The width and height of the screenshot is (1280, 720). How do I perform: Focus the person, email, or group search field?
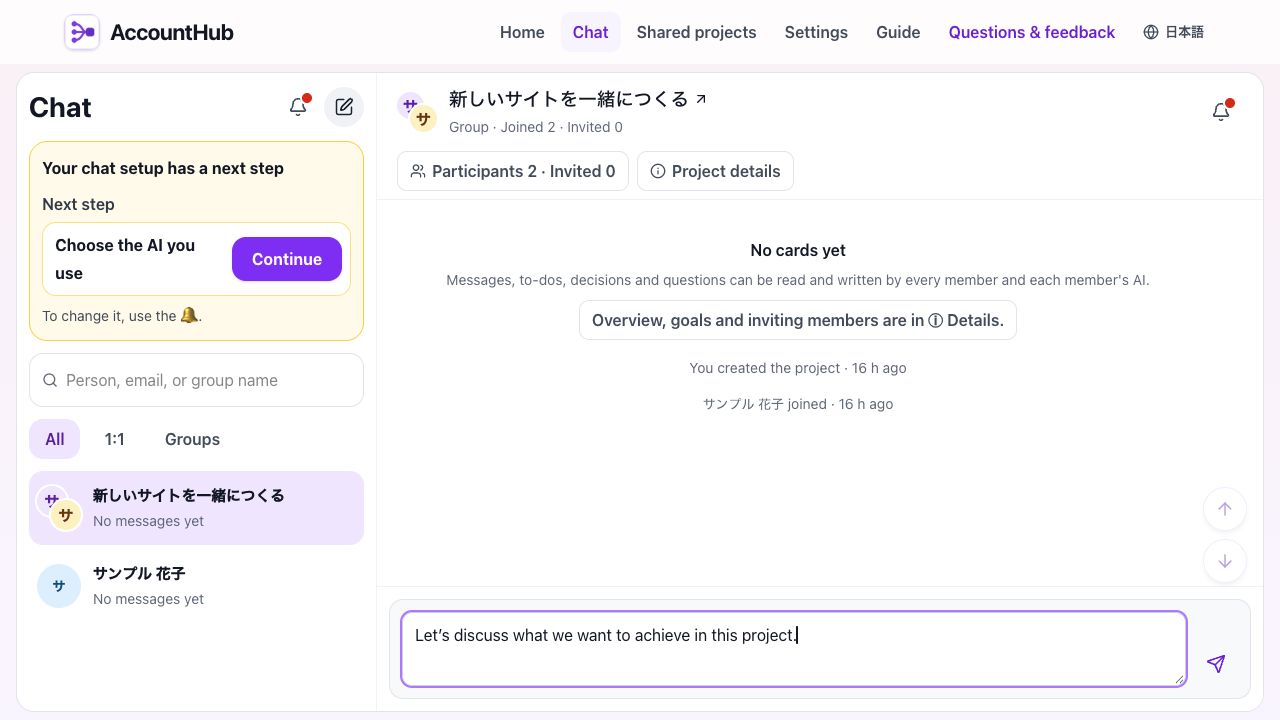click(x=196, y=380)
